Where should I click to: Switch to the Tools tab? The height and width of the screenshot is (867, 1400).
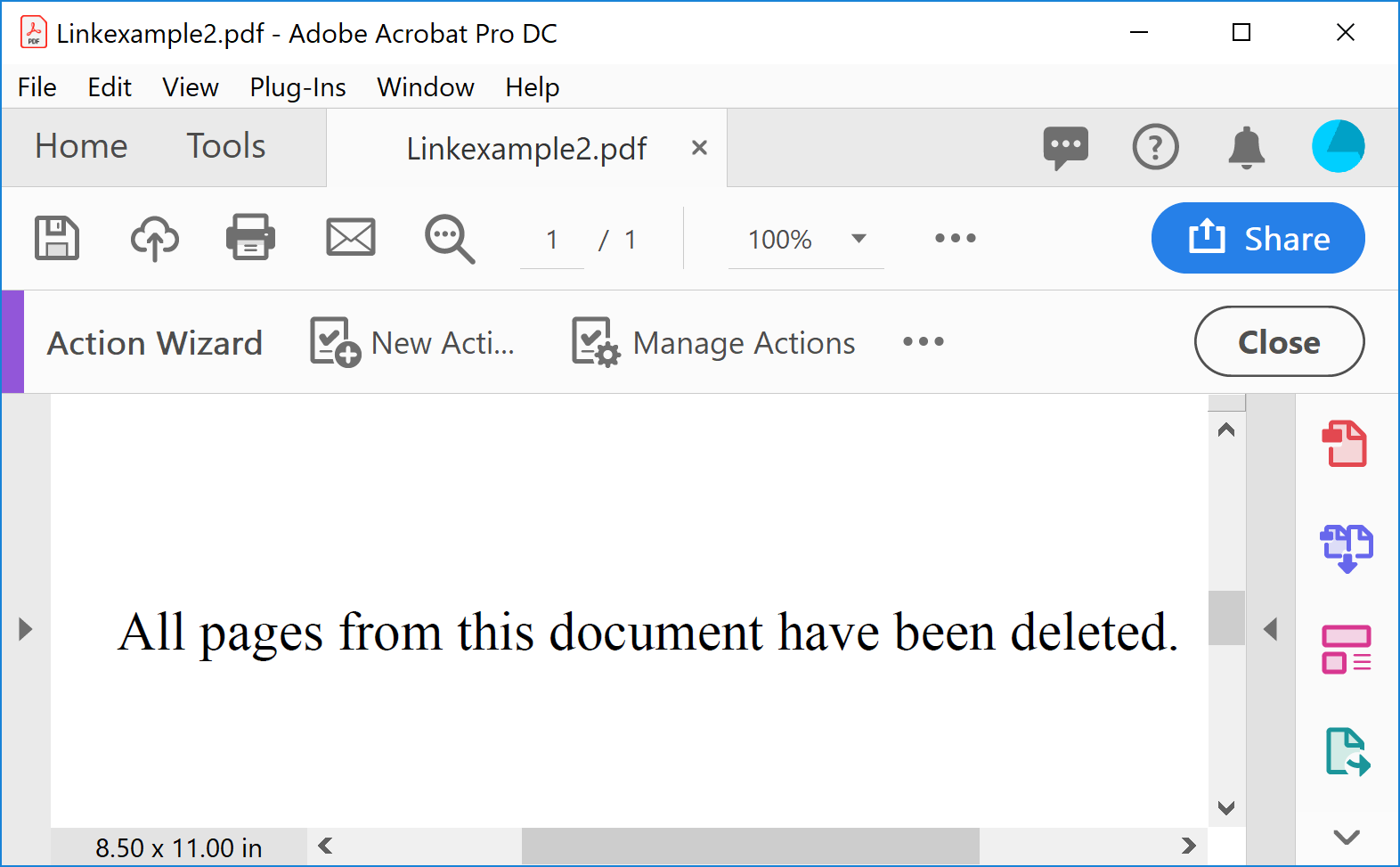point(224,146)
